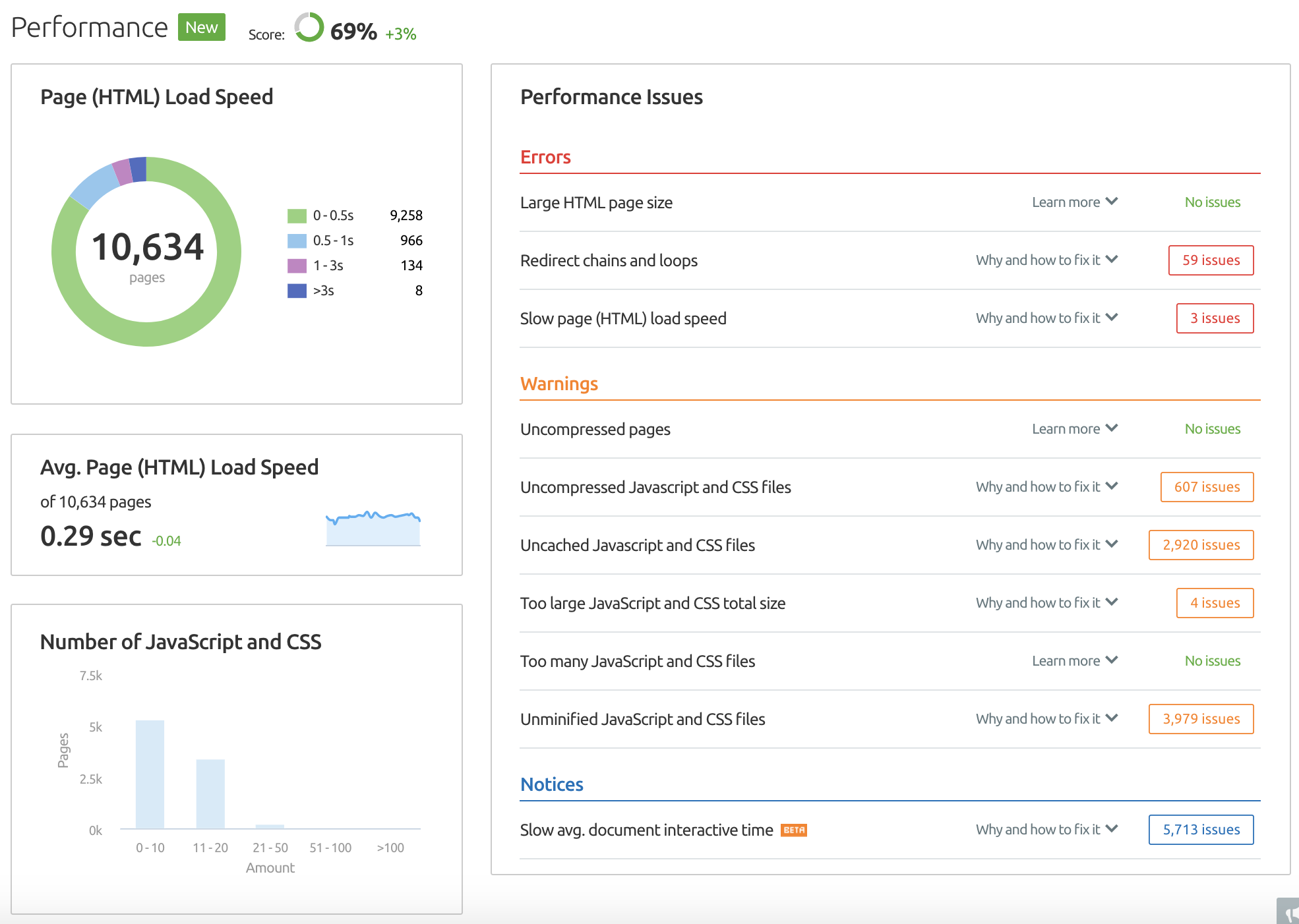This screenshot has height=924, width=1299.
Task: Click the dark blue >3s legend marker
Action: (x=296, y=290)
